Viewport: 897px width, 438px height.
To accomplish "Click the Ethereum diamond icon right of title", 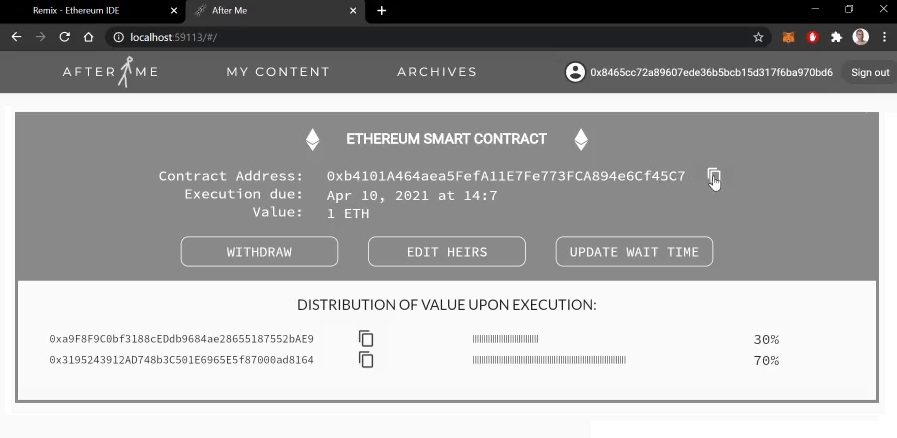I will tap(581, 139).
